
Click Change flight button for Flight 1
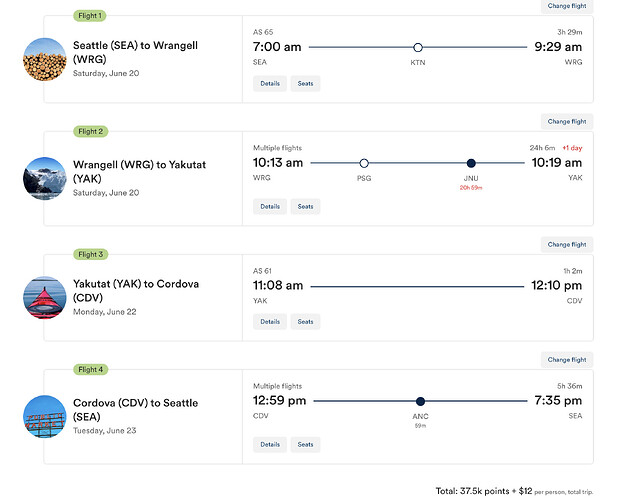point(567,6)
